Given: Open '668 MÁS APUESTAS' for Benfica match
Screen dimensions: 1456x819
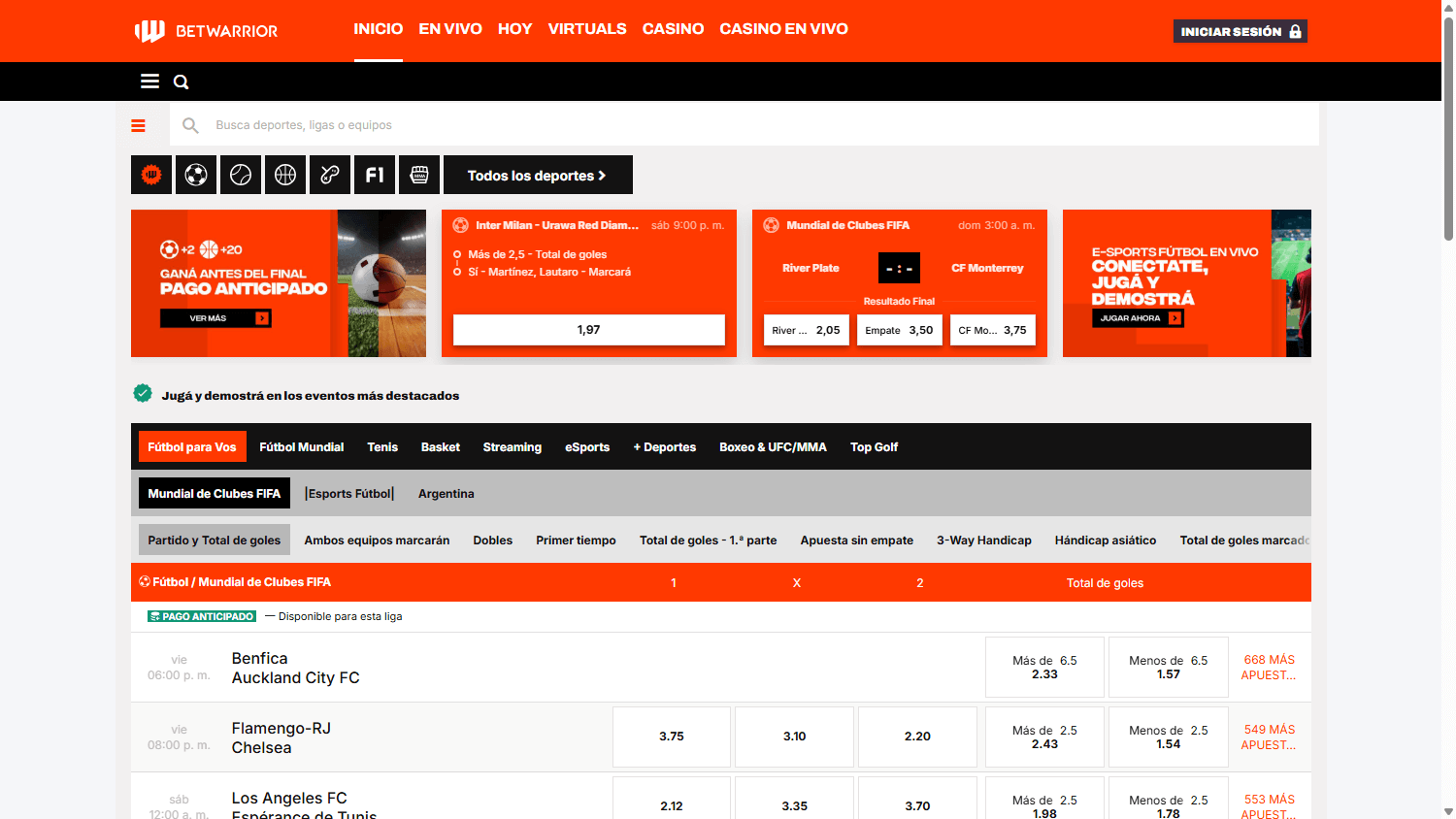Looking at the screenshot, I should (x=1269, y=667).
